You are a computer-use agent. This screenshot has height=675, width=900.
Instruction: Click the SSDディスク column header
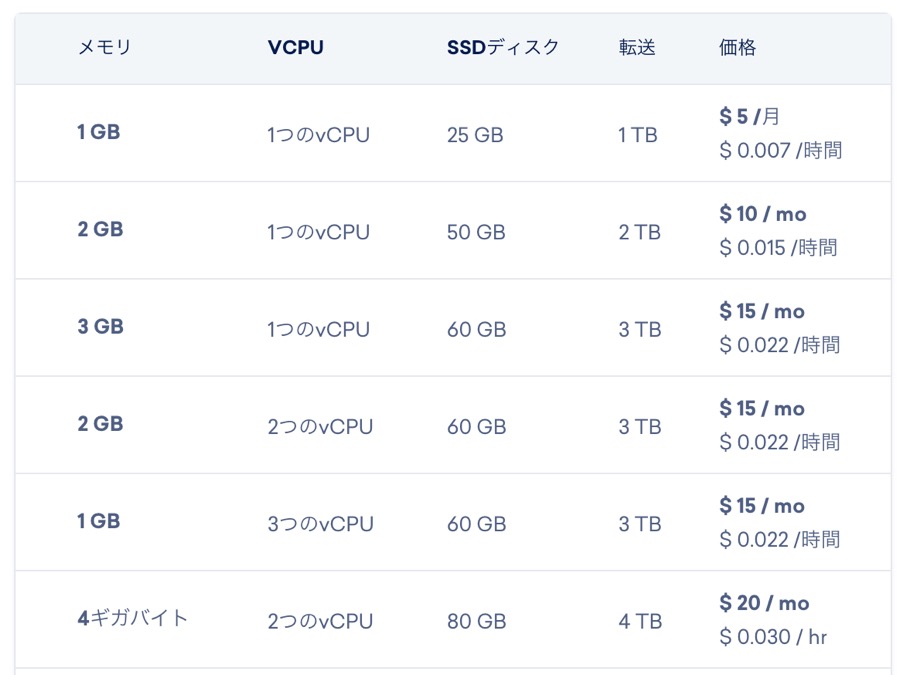tap(503, 47)
